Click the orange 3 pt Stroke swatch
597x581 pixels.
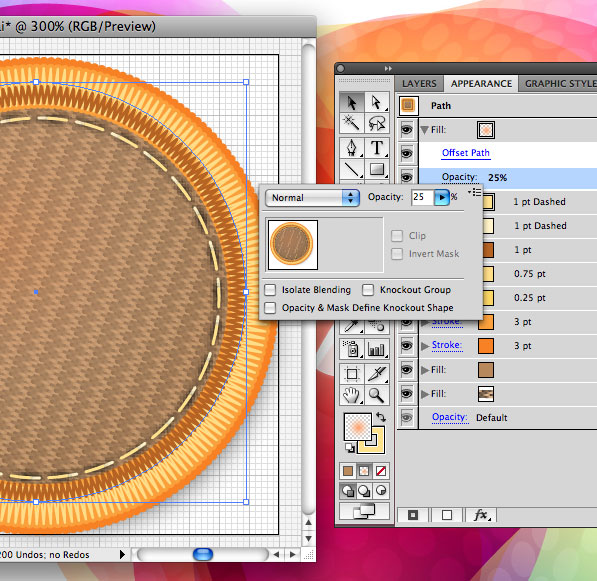pos(486,346)
